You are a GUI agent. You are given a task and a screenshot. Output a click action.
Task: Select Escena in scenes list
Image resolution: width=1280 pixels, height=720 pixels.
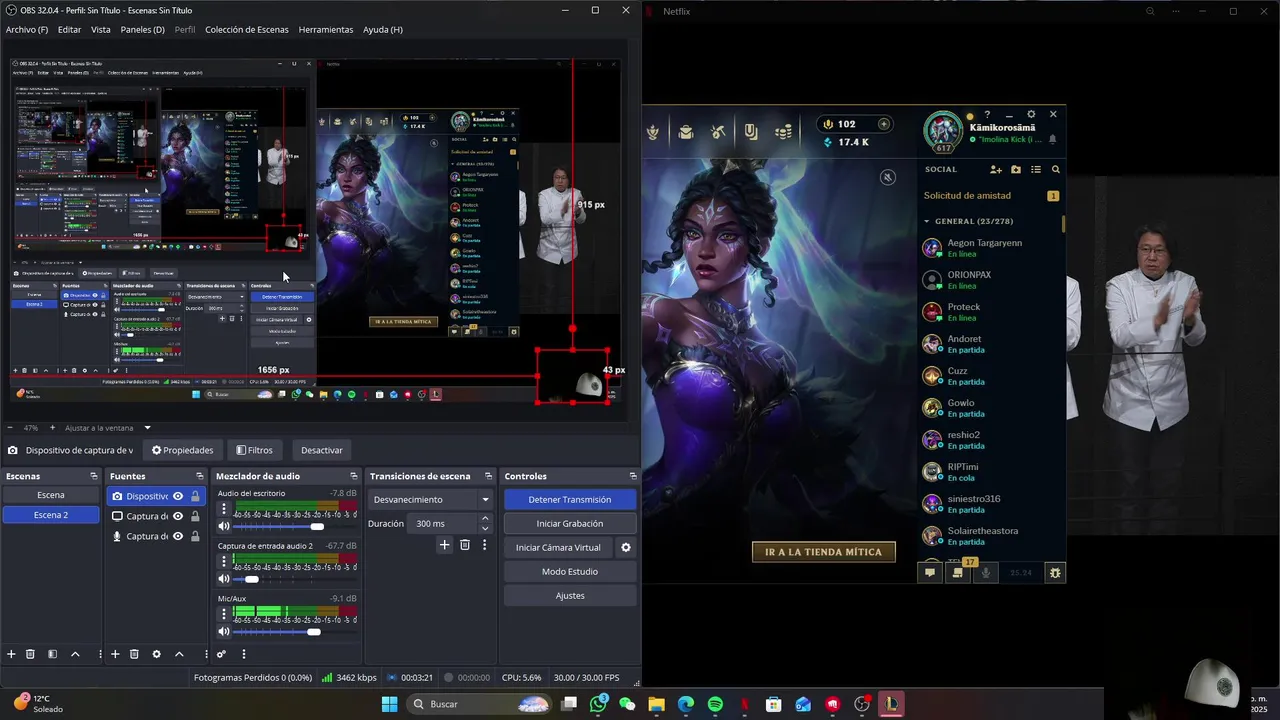51,495
